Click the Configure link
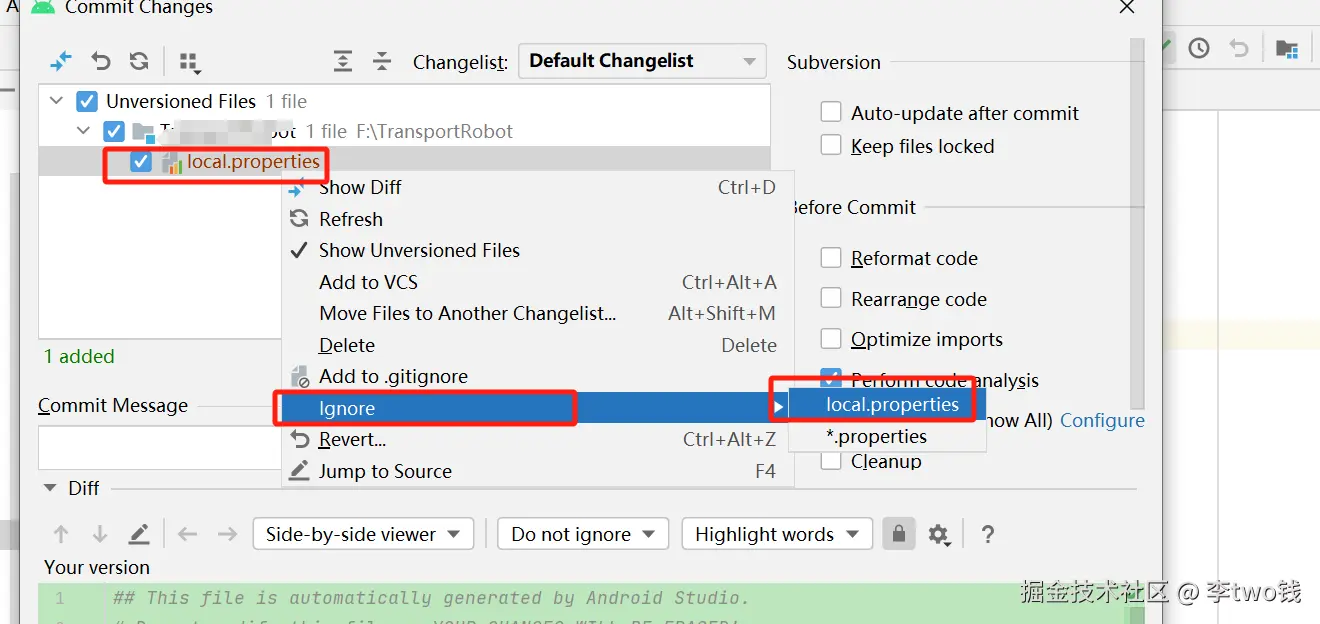This screenshot has height=624, width=1320. click(x=1102, y=420)
